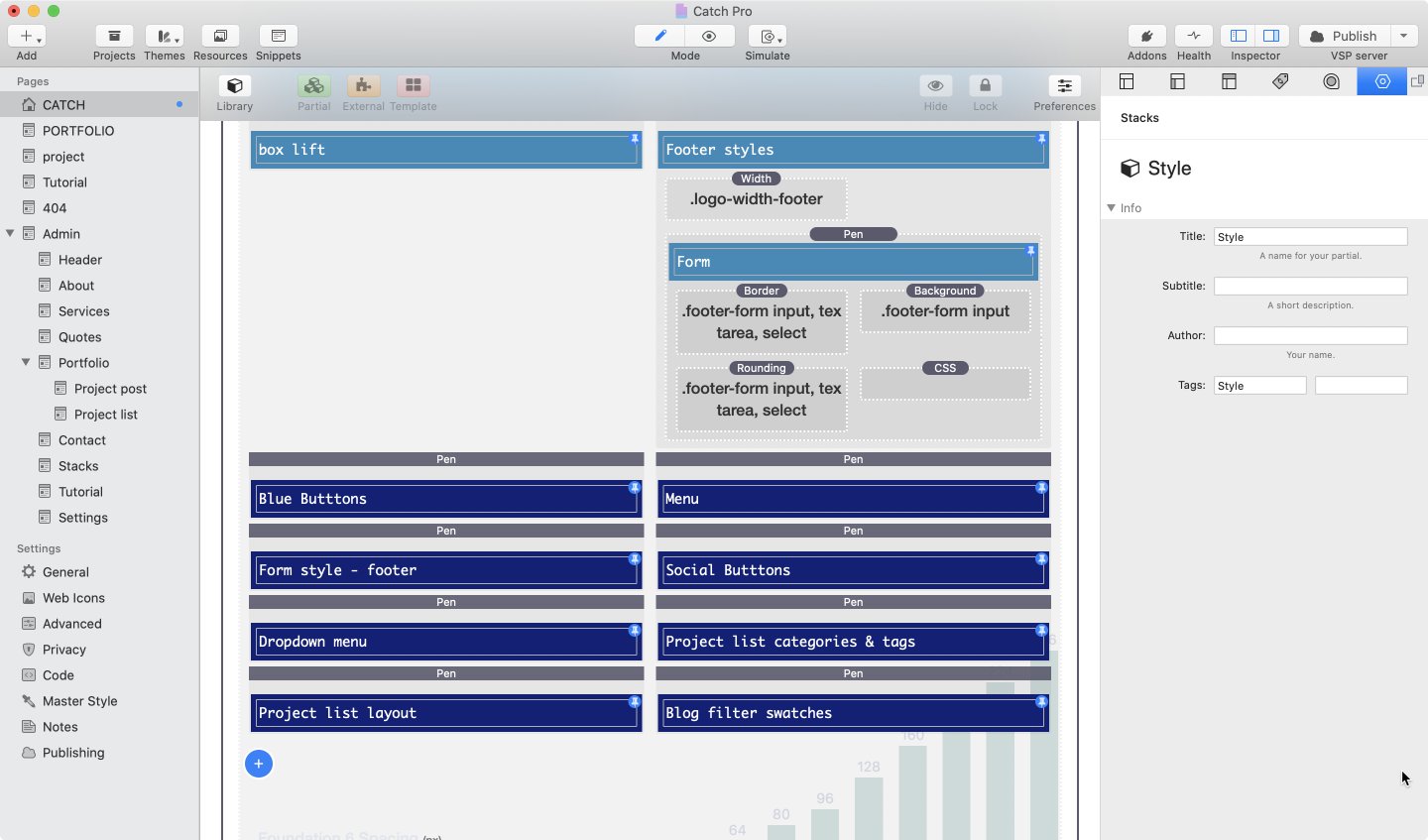Viewport: 1428px width, 840px height.
Task: Collapse the Admin page tree
Action: click(x=10, y=234)
